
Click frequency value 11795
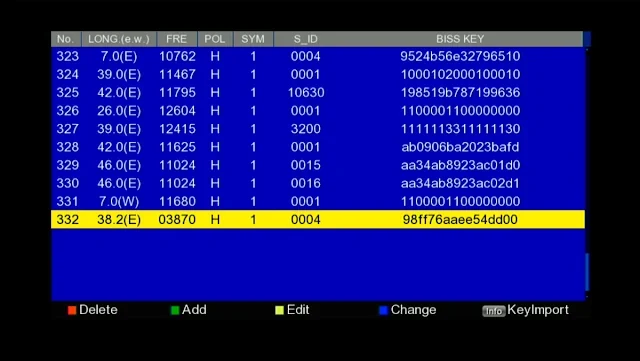pyautogui.click(x=177, y=92)
